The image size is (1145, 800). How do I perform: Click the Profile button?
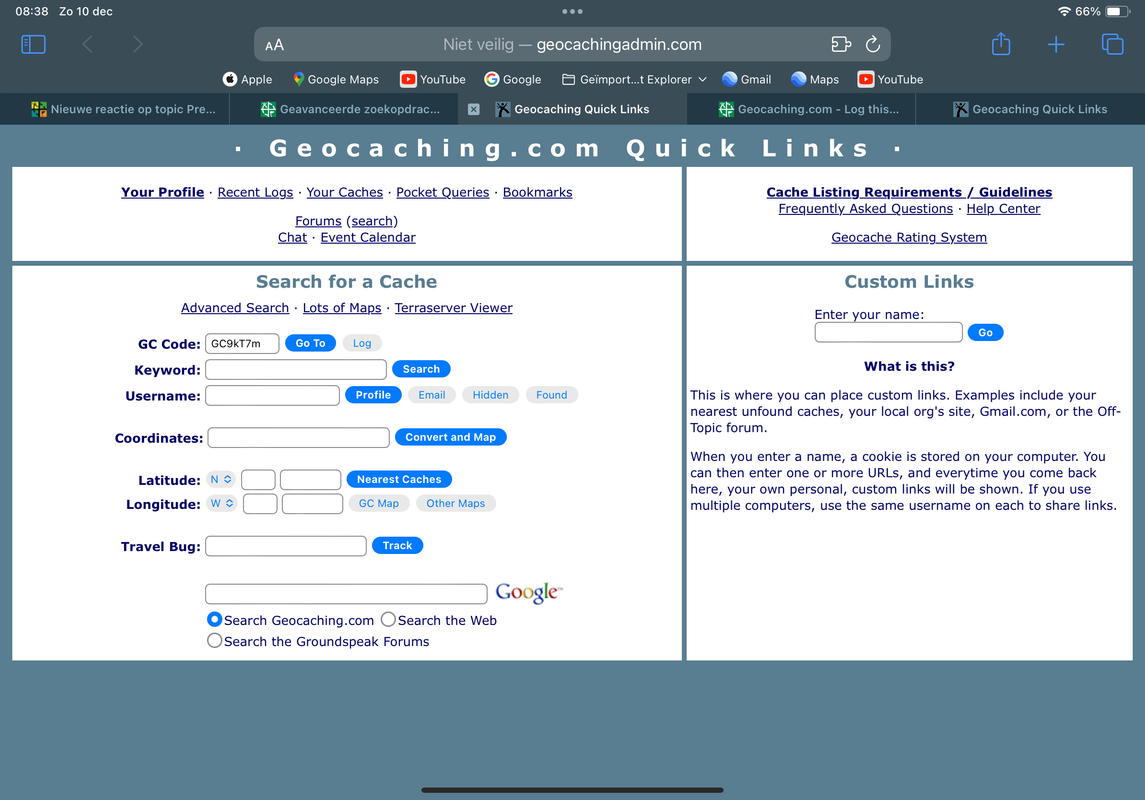[373, 395]
